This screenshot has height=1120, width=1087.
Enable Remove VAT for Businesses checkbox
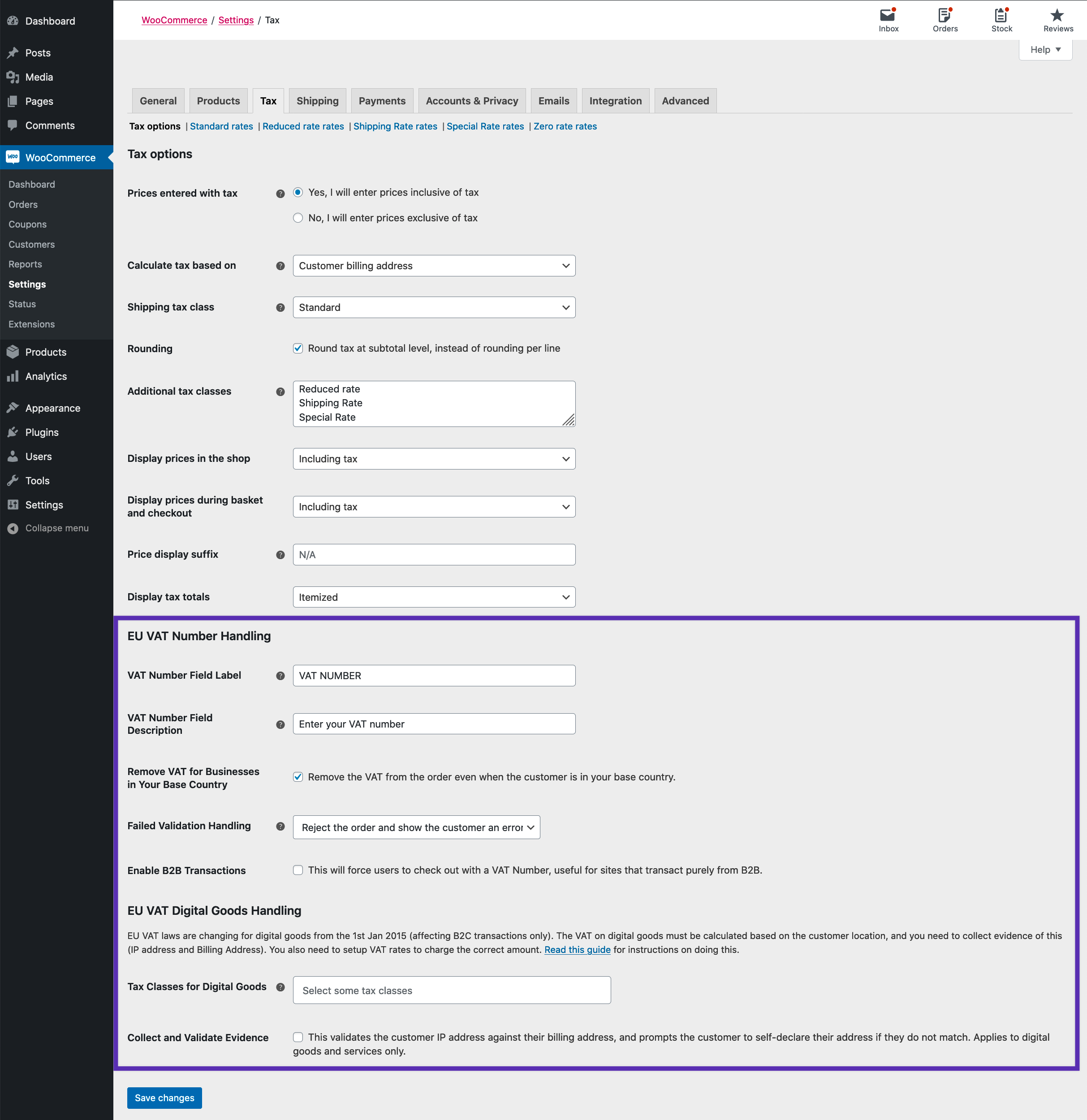298,777
